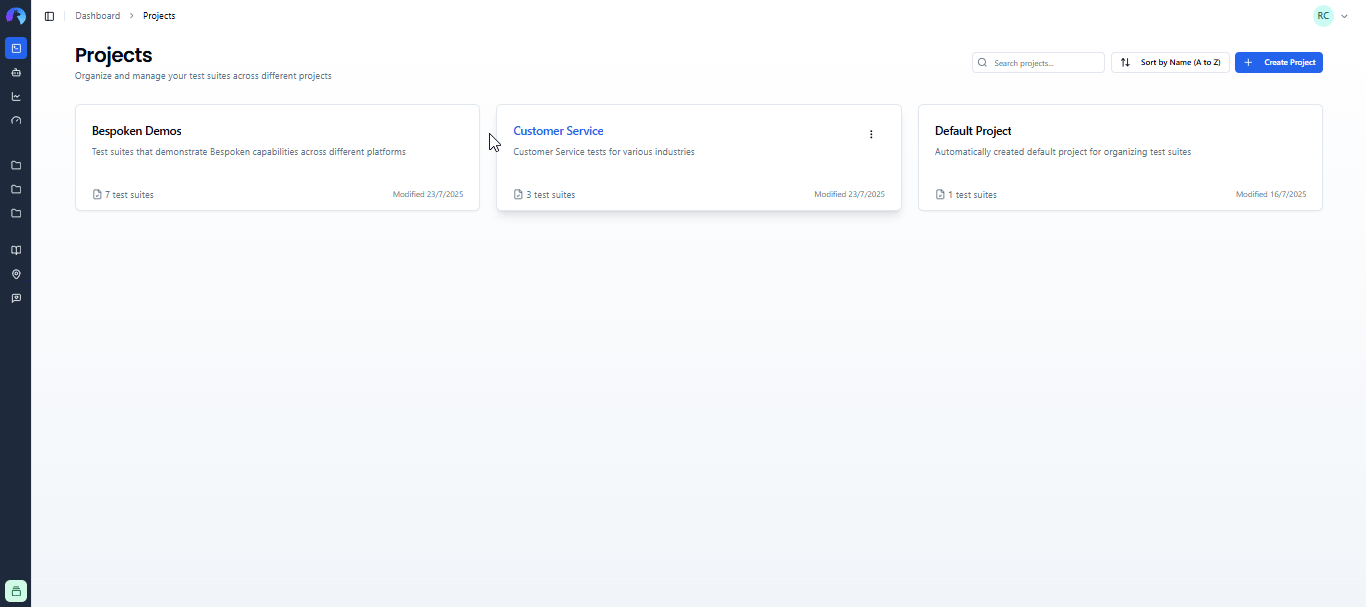Open the lowest folder icon in the sidebar
The height and width of the screenshot is (607, 1366).
[16, 213]
